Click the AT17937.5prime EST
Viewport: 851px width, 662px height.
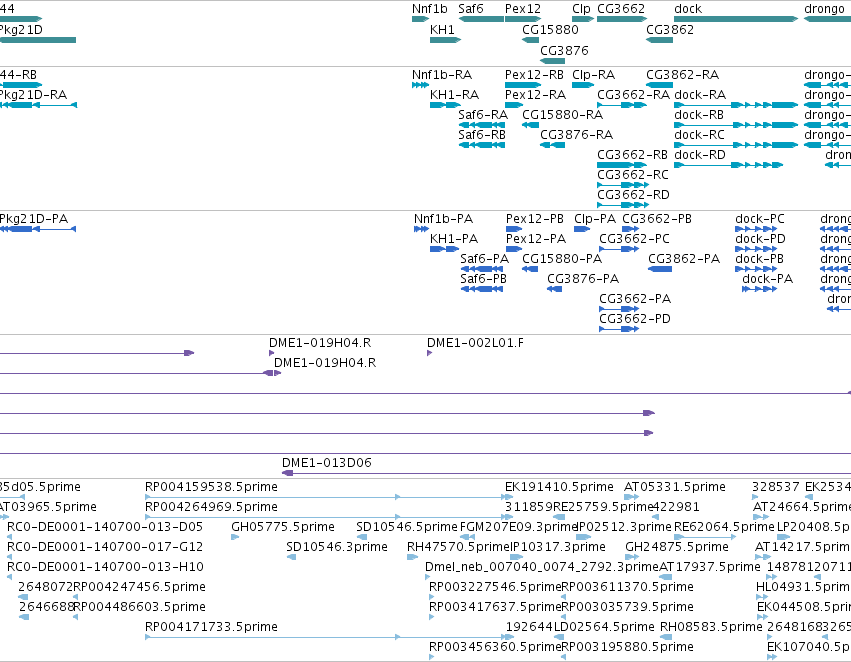(665, 577)
